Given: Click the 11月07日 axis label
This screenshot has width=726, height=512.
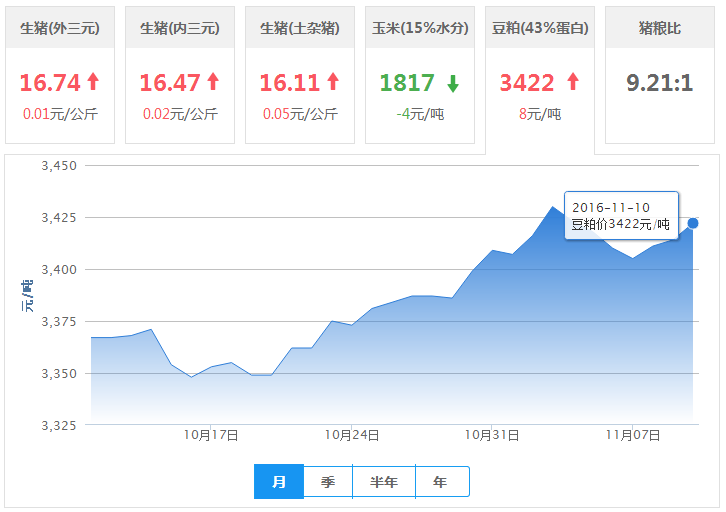Looking at the screenshot, I should [632, 435].
